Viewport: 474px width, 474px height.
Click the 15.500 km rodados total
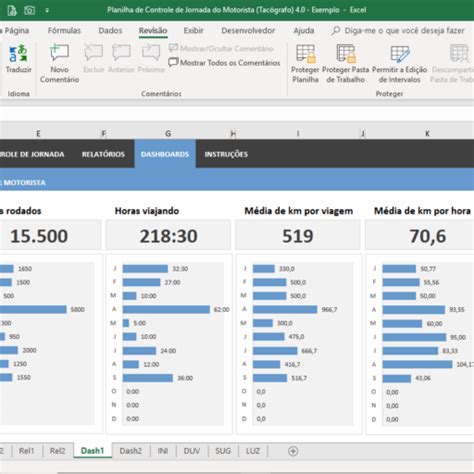[x=39, y=236]
